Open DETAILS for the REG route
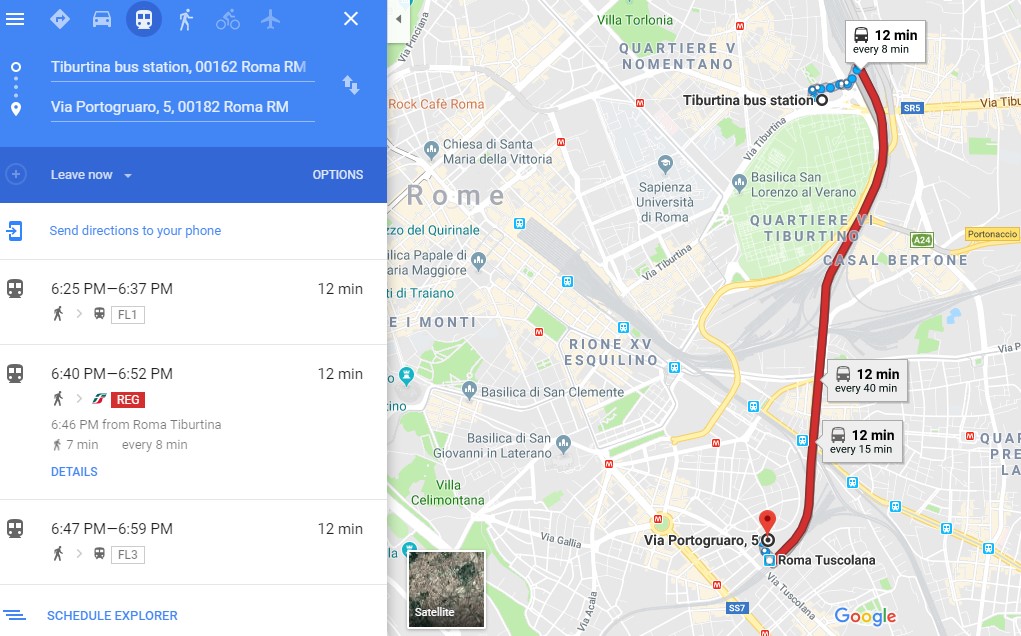This screenshot has width=1021, height=636. tap(74, 472)
